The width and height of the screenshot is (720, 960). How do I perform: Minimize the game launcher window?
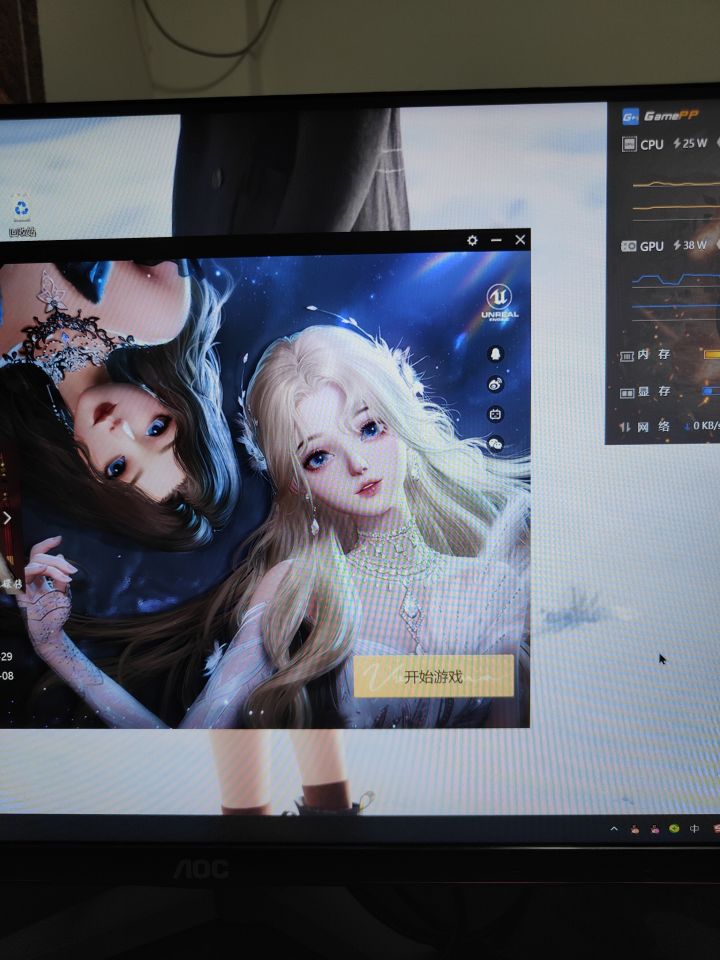497,241
